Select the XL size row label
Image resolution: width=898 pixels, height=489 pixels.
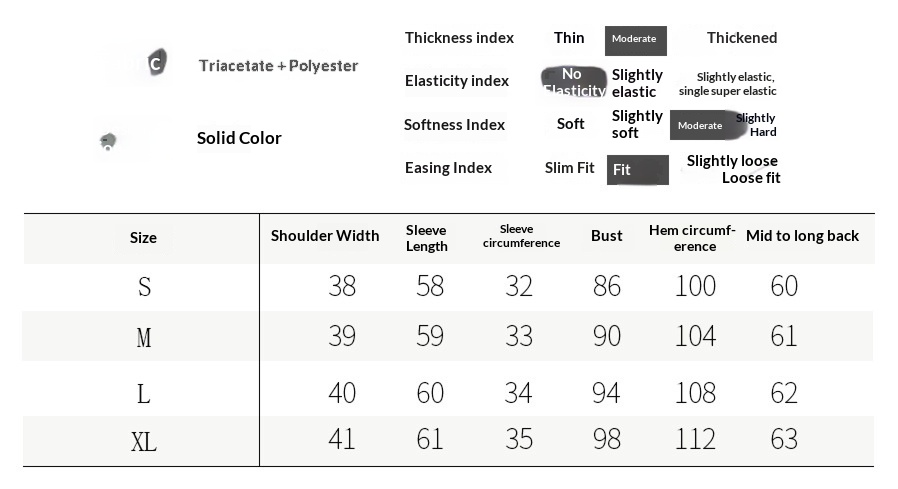[x=144, y=442]
